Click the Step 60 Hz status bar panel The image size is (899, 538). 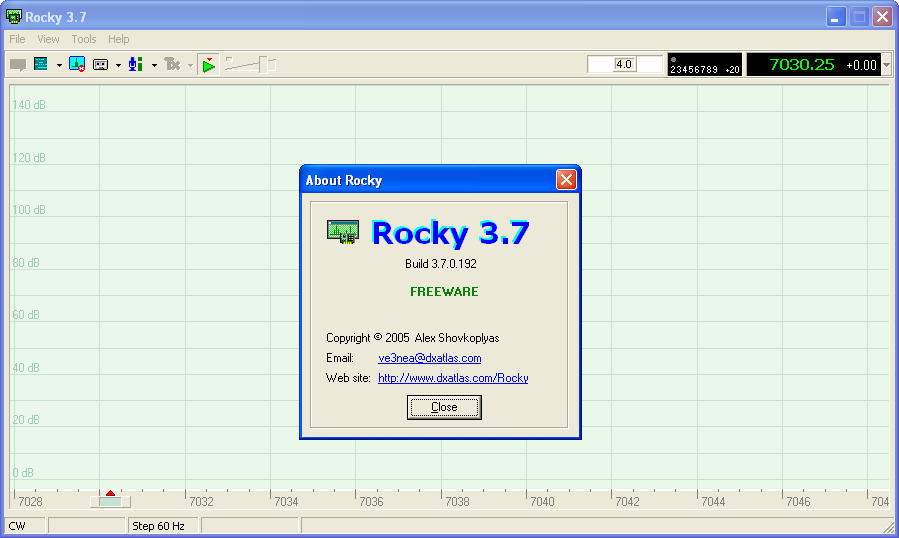click(x=163, y=526)
